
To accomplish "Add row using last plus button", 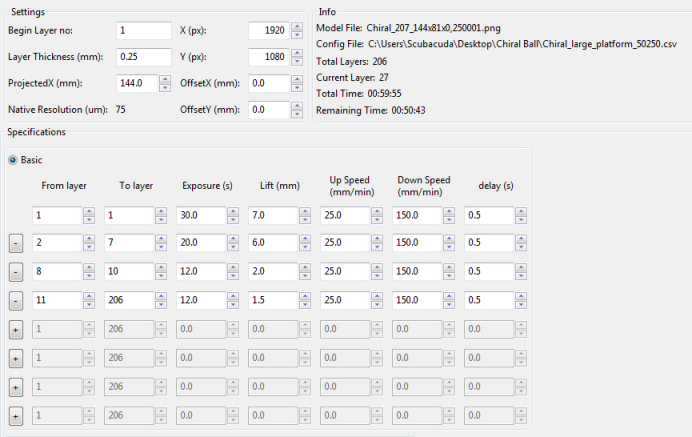I will tap(16, 415).
